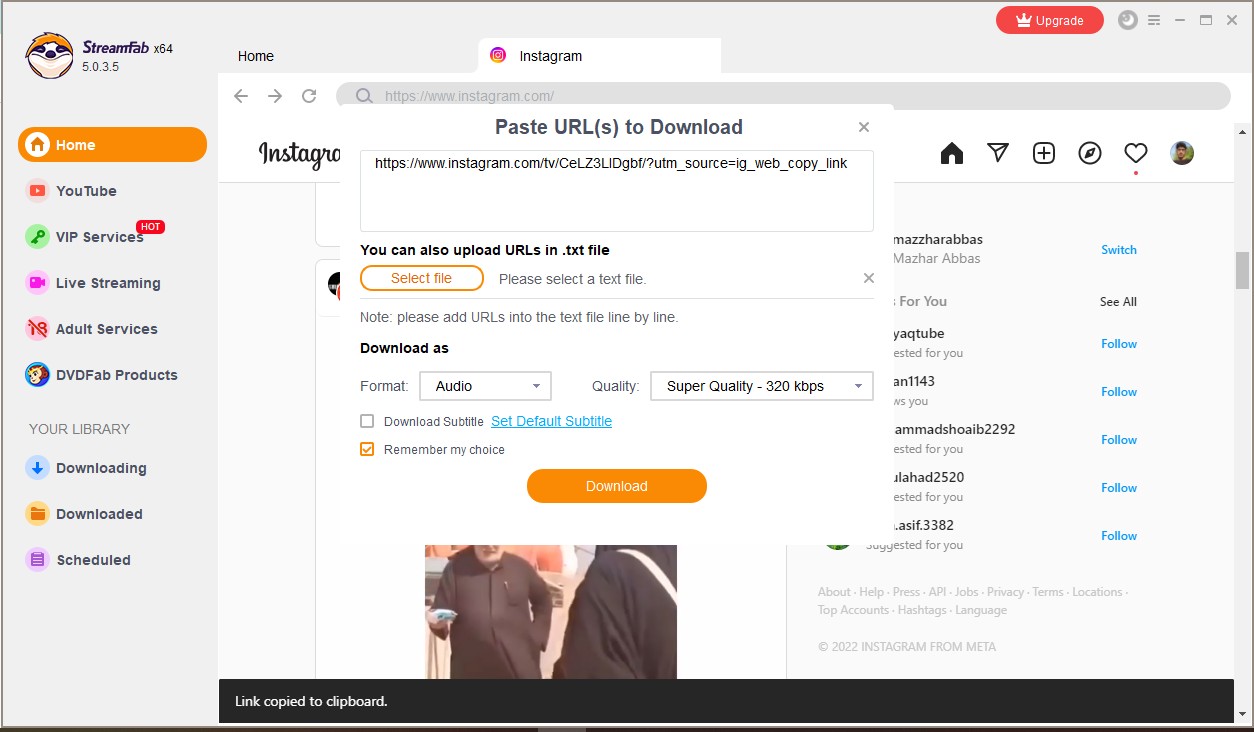Click the Instagram page vertical scrollbar
Screen dimensions: 1254x732
click(x=1242, y=269)
